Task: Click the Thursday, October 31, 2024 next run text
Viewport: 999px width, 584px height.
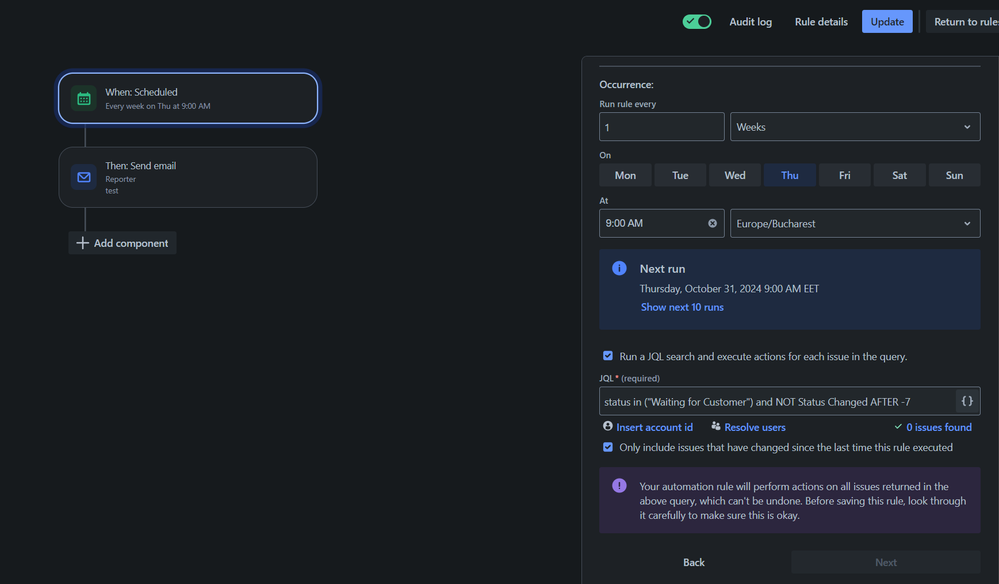Action: click(729, 288)
